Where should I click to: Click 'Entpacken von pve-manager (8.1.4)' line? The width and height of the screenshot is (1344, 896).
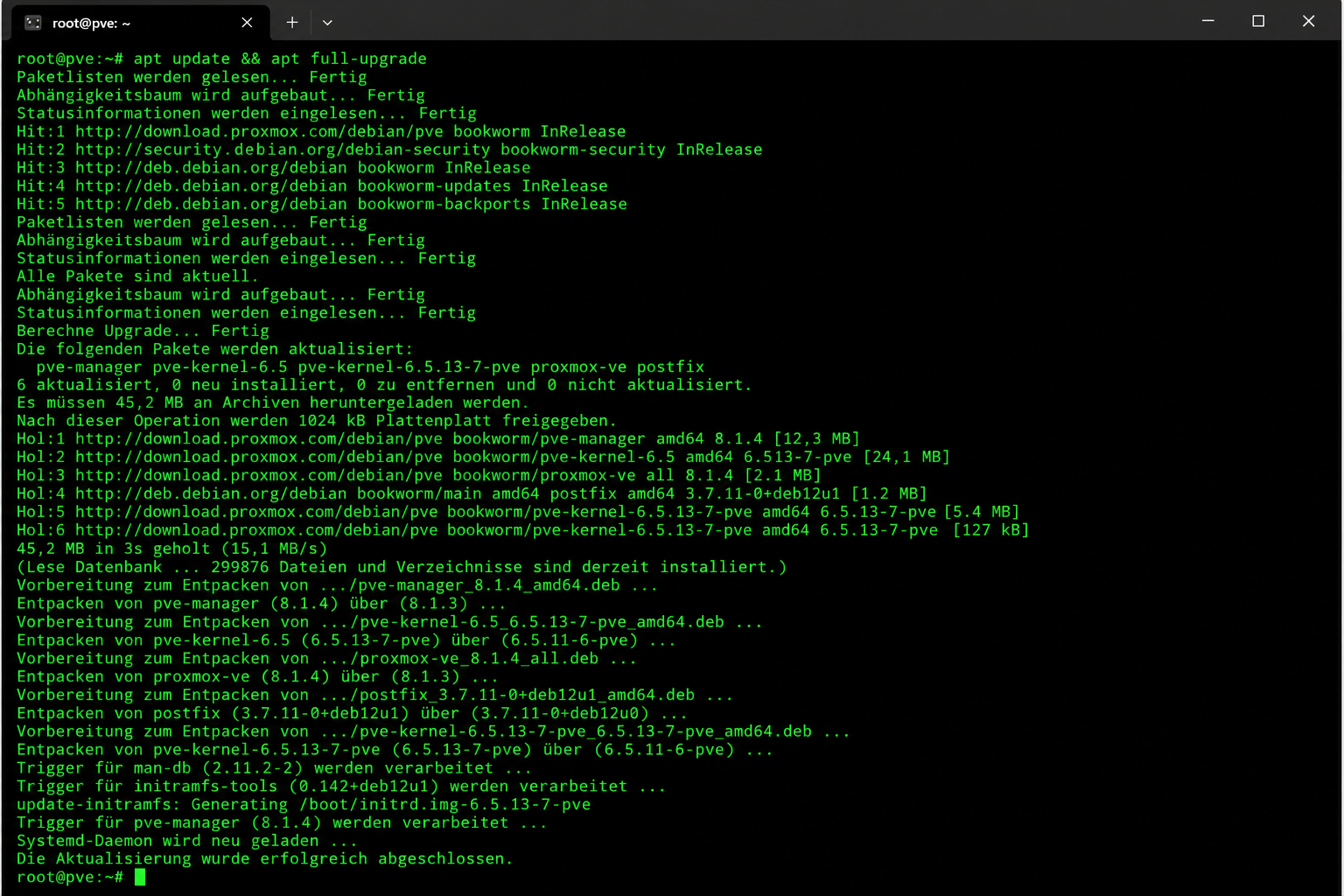click(261, 604)
